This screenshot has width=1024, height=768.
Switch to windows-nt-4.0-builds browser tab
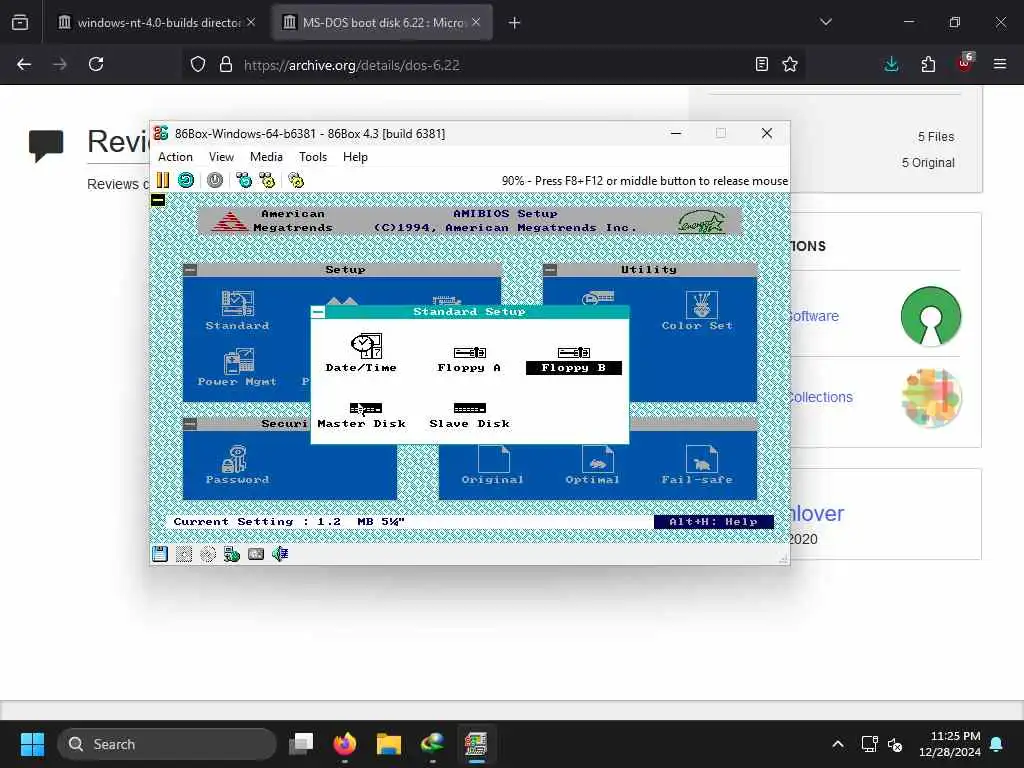click(157, 22)
